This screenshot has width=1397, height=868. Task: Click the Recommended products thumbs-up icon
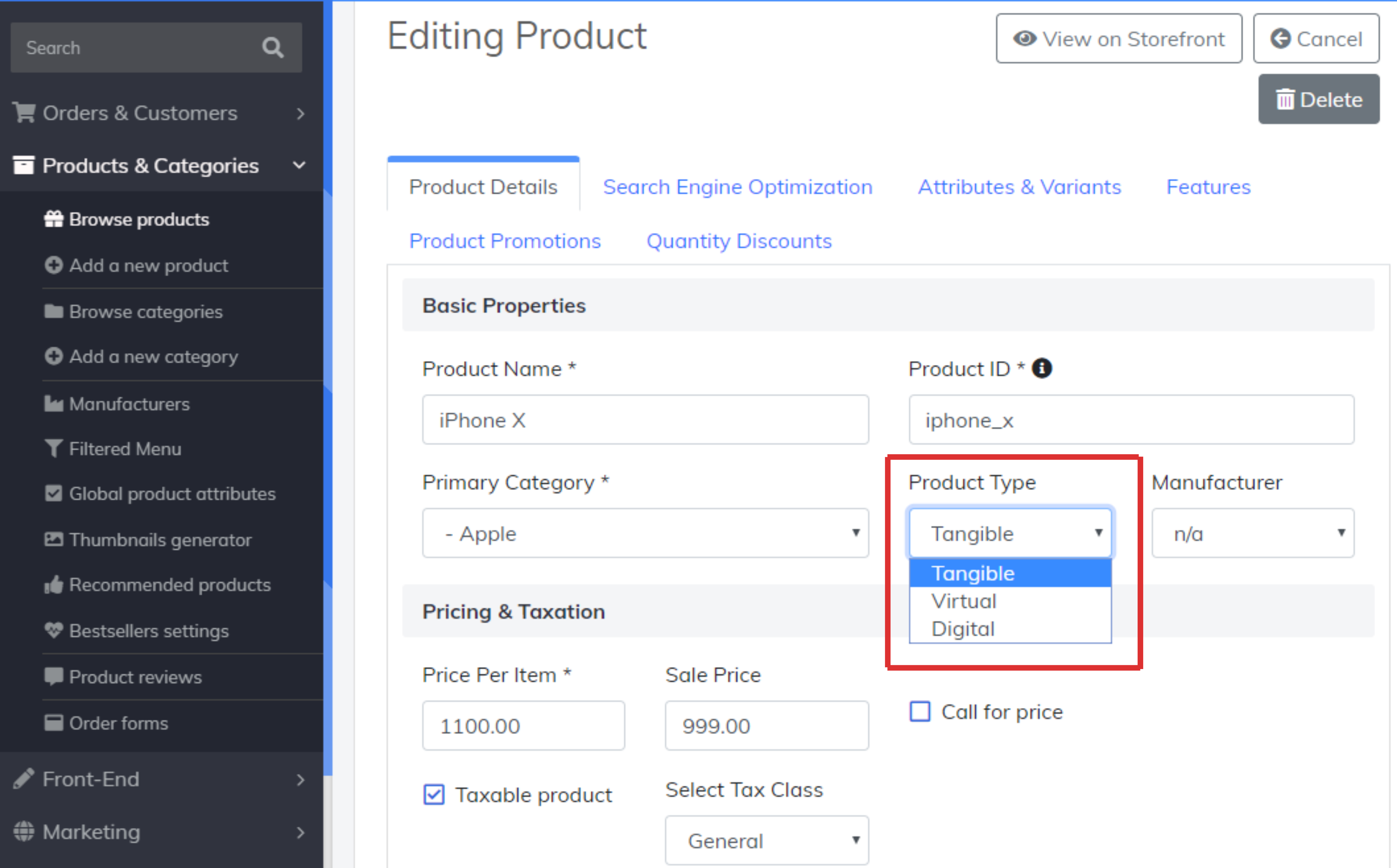(53, 585)
